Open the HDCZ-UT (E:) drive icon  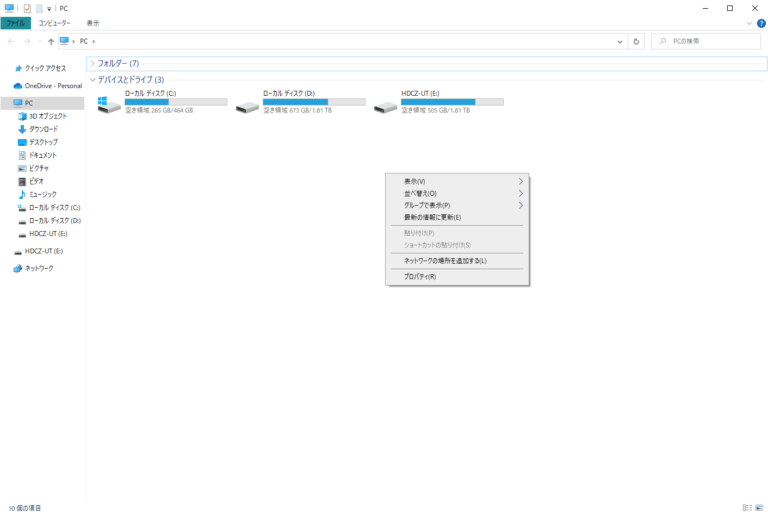[x=384, y=104]
